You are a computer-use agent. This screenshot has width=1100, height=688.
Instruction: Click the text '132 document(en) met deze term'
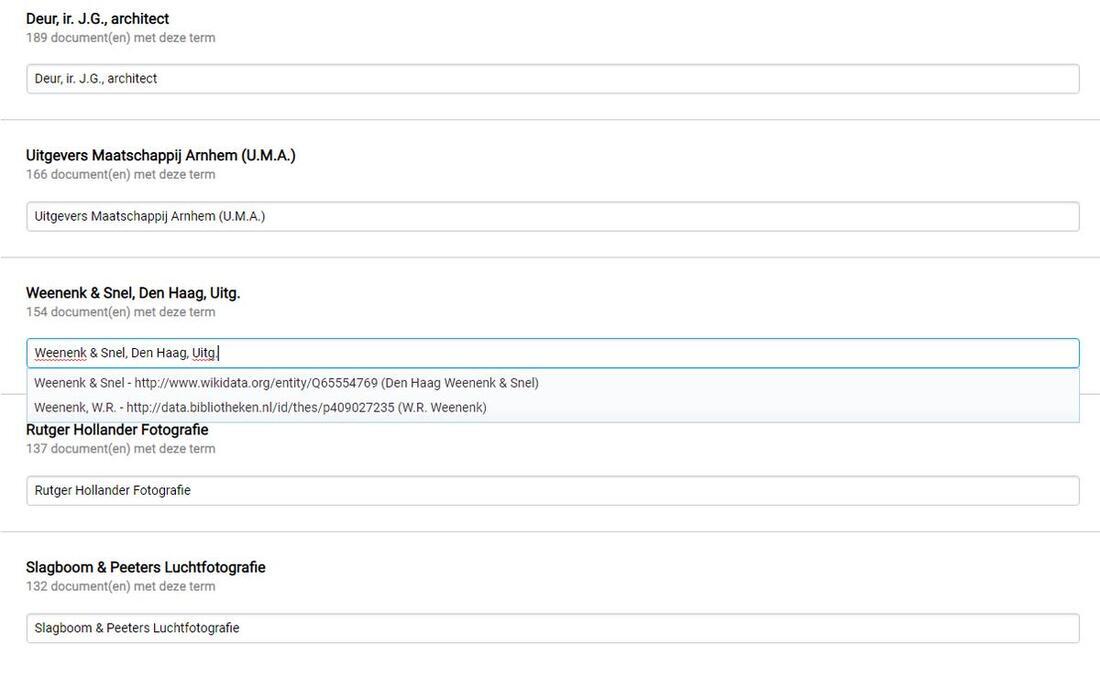[121, 586]
